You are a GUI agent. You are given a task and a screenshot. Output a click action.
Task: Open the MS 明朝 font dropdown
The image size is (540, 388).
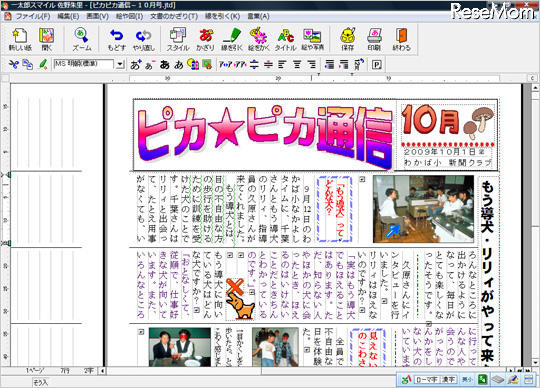[120, 64]
